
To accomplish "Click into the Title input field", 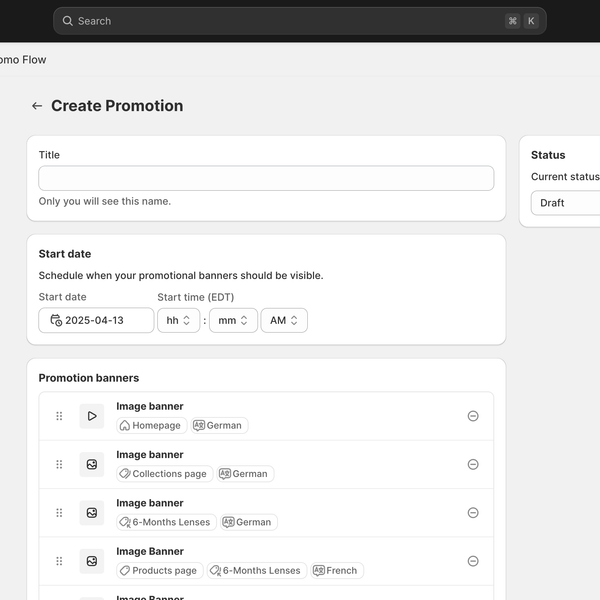I will (266, 178).
